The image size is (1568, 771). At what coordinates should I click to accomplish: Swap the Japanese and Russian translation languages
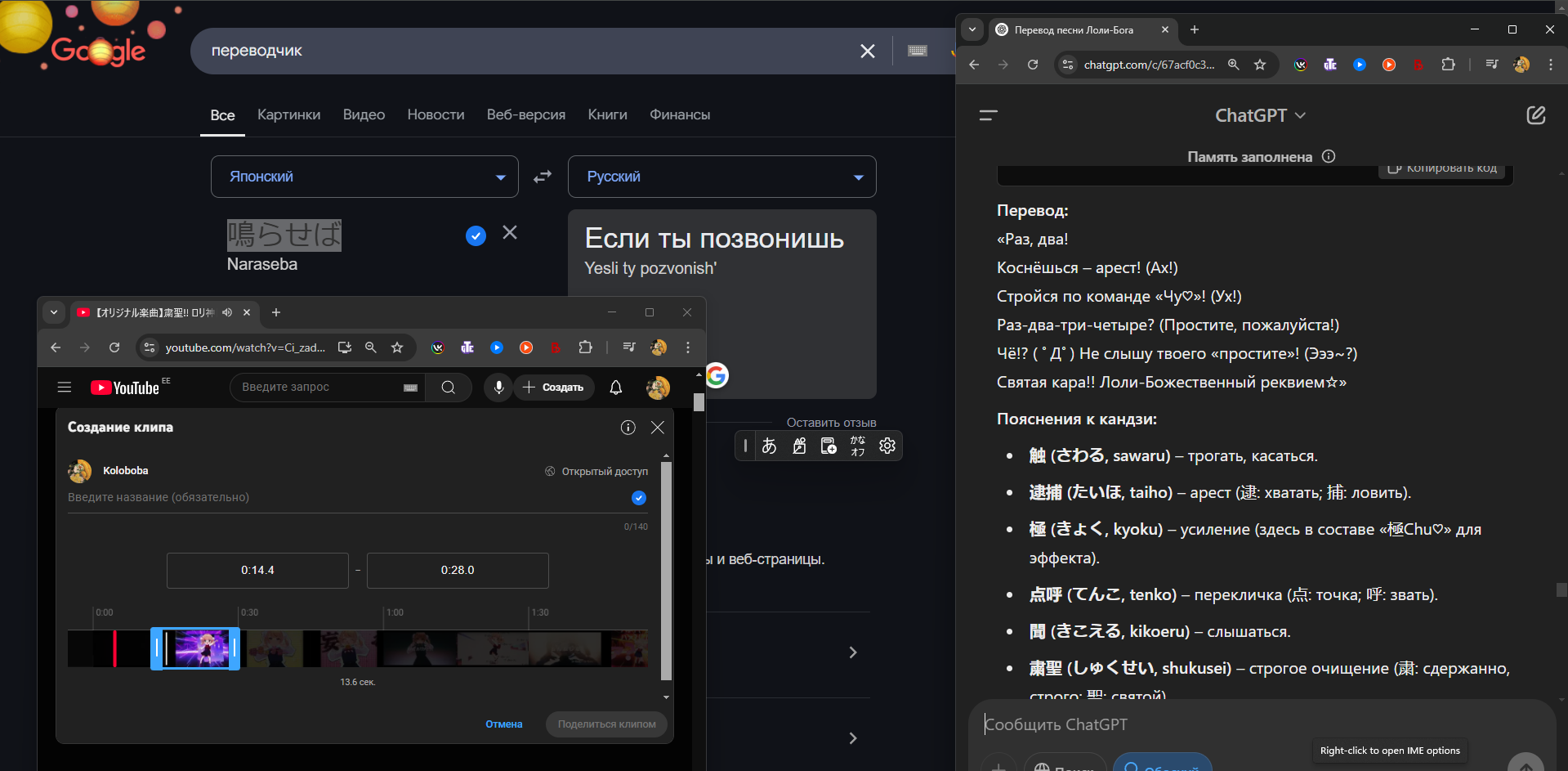[543, 177]
